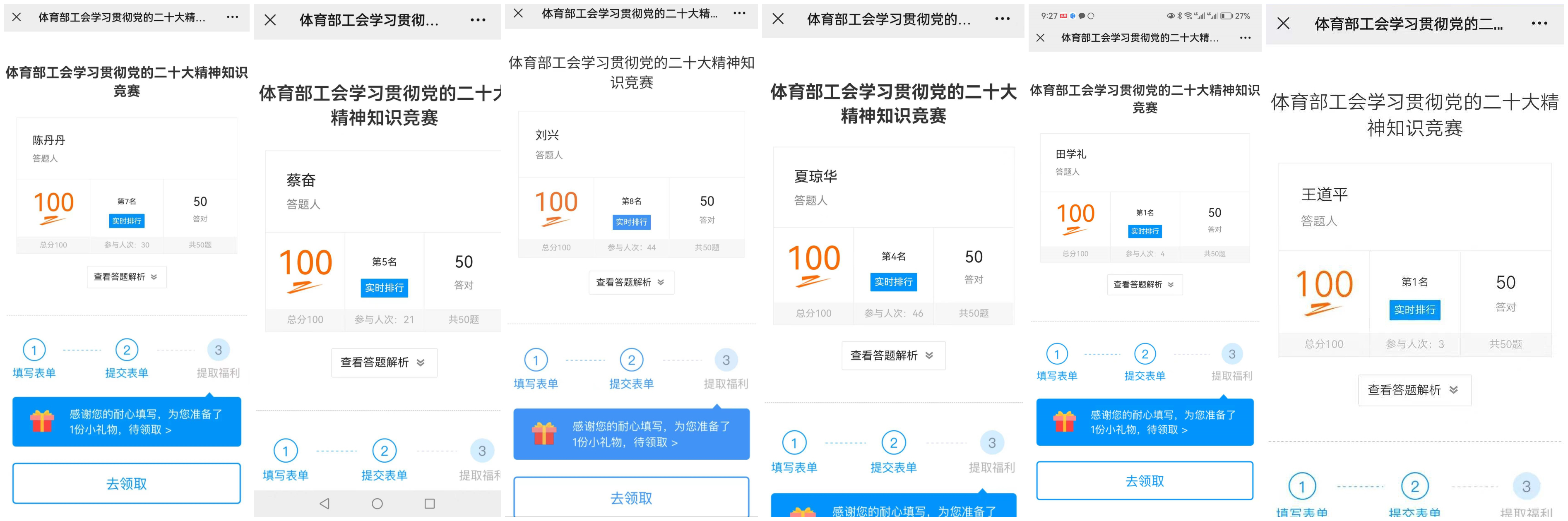Screen dimensions: 1568x521
Task: Click 去领取 button in 田学礼's screenshot
Action: pyautogui.click(x=1145, y=481)
